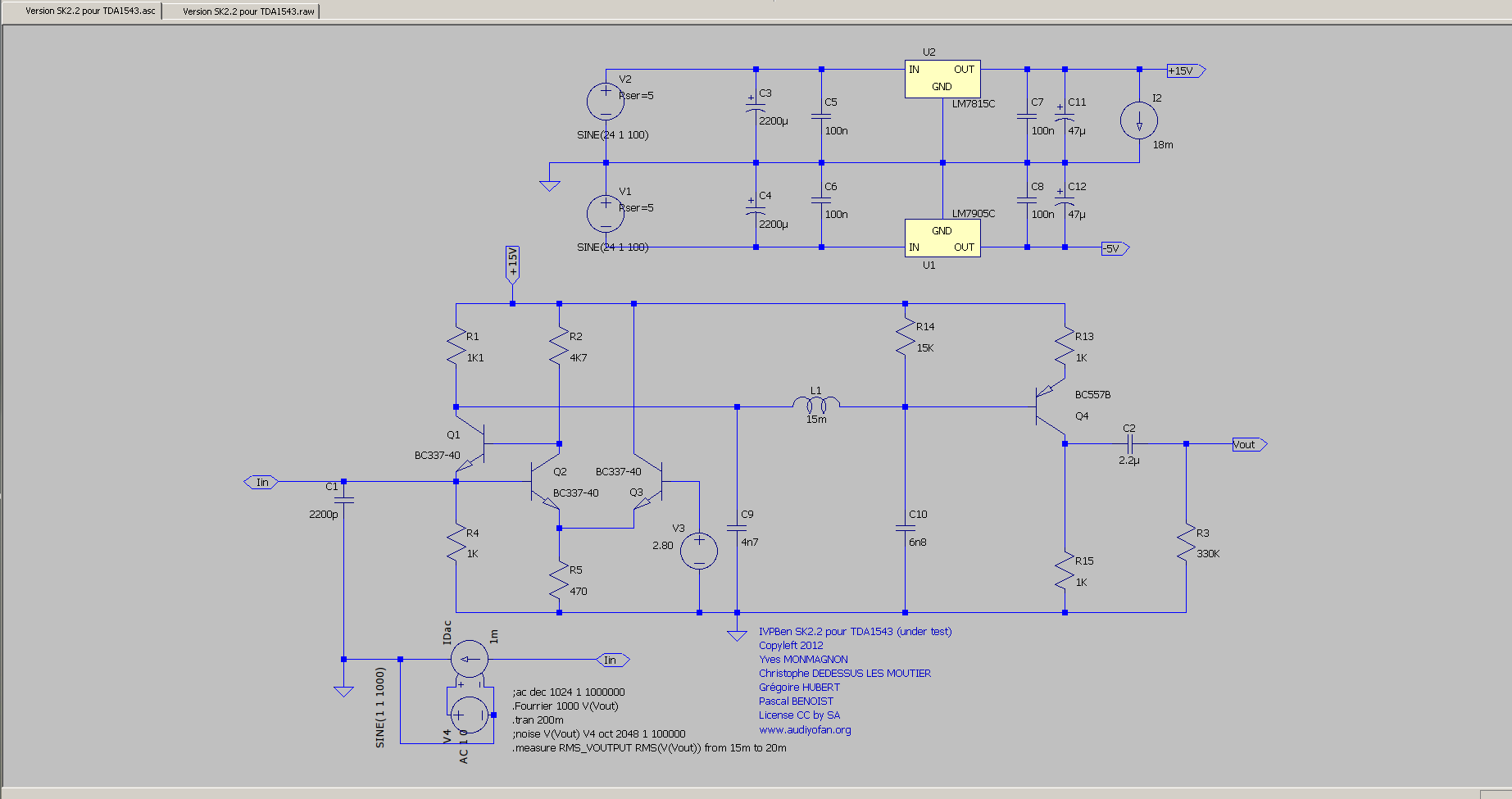
Task: Click the 'Rser=5' label beside V1
Action: (636, 207)
